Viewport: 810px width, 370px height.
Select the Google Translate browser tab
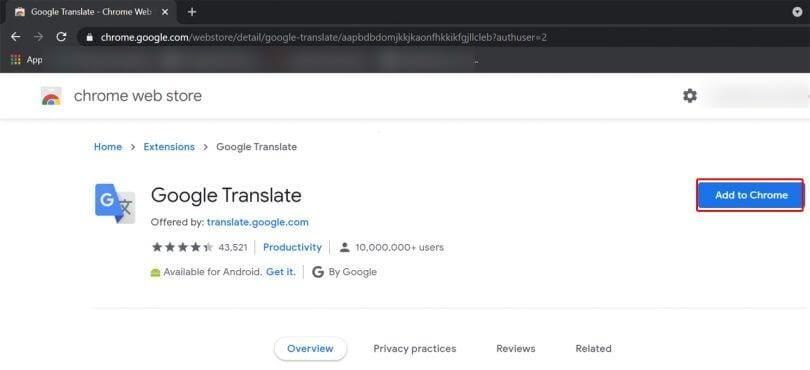(92, 11)
